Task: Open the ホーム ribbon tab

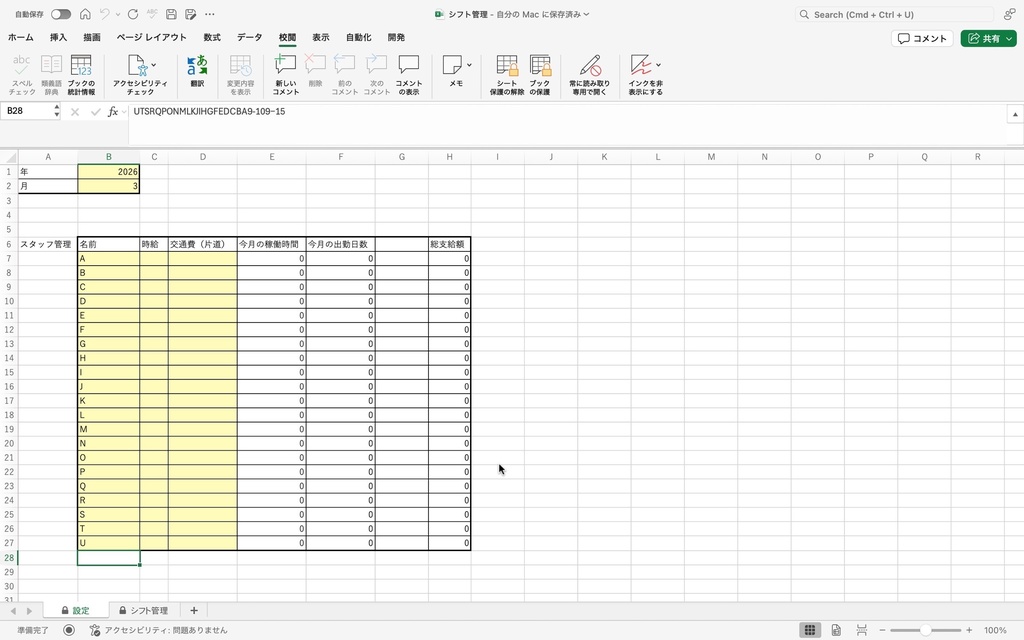Action: click(21, 37)
